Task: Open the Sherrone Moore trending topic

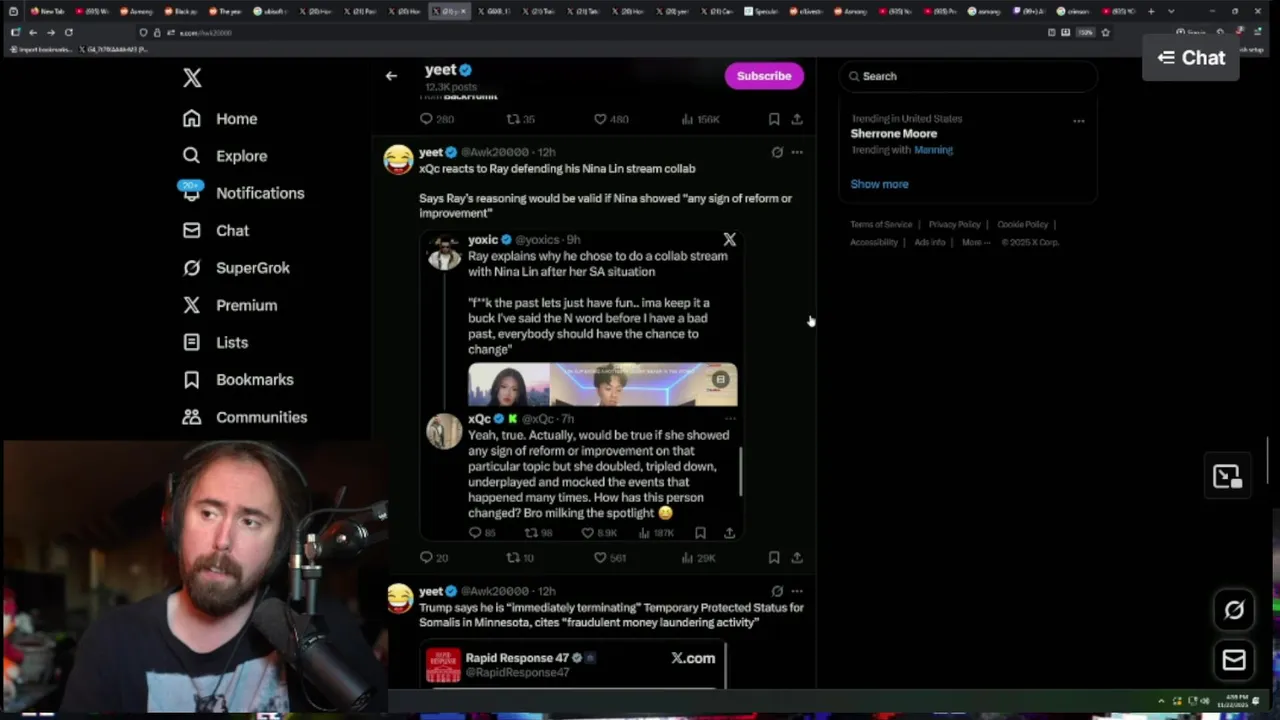Action: [893, 133]
